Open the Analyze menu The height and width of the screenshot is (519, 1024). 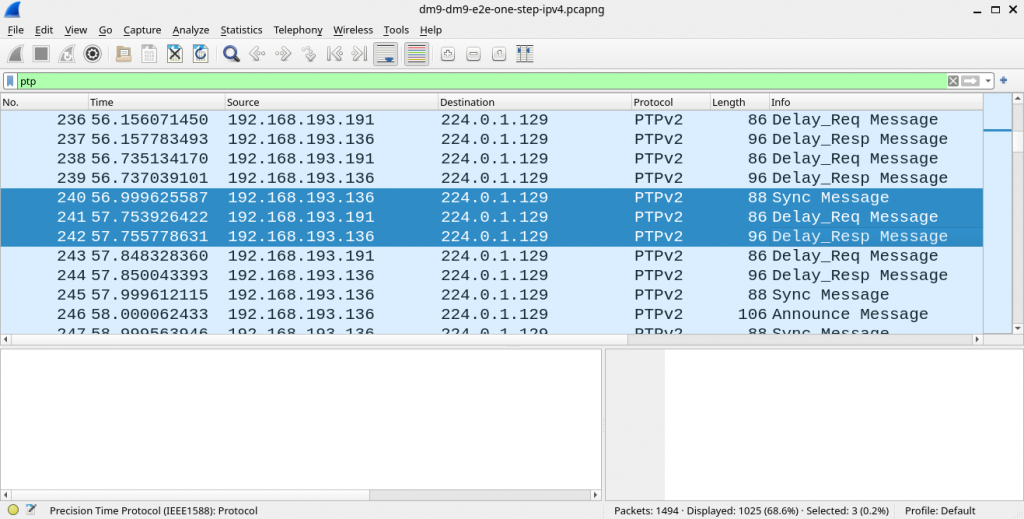pyautogui.click(x=191, y=30)
